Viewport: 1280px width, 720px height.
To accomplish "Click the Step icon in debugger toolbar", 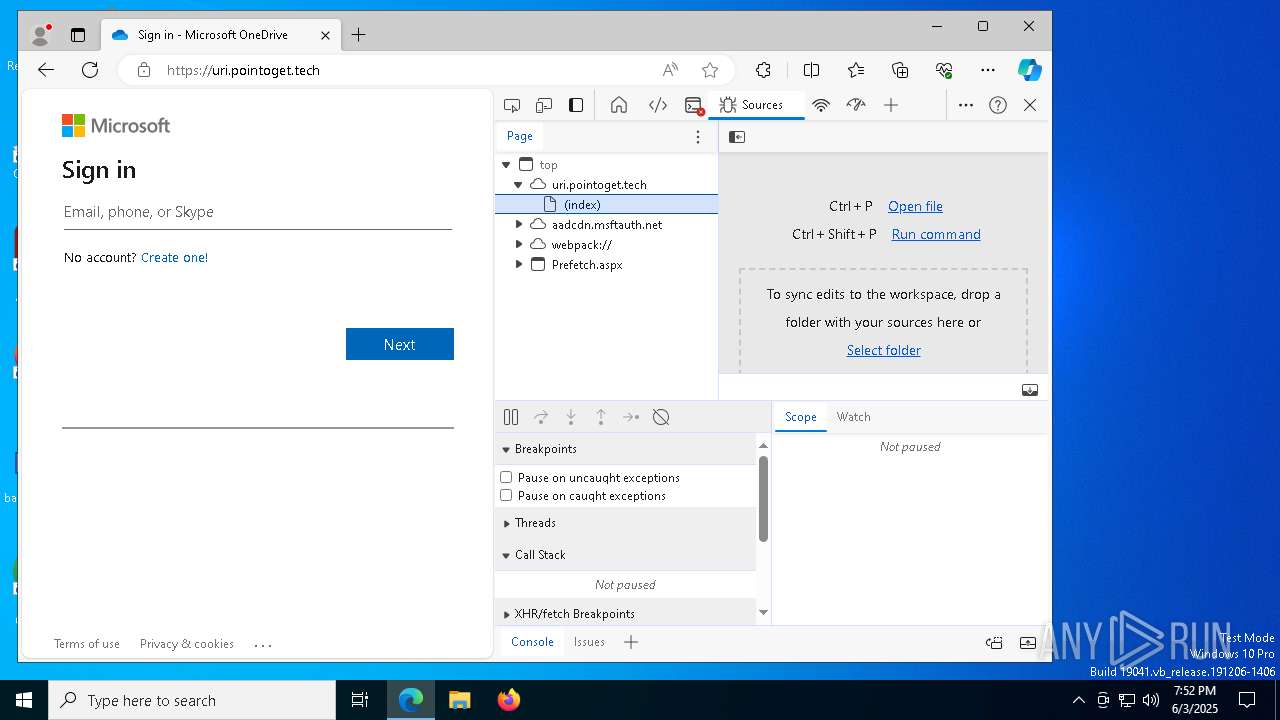I will pos(631,417).
